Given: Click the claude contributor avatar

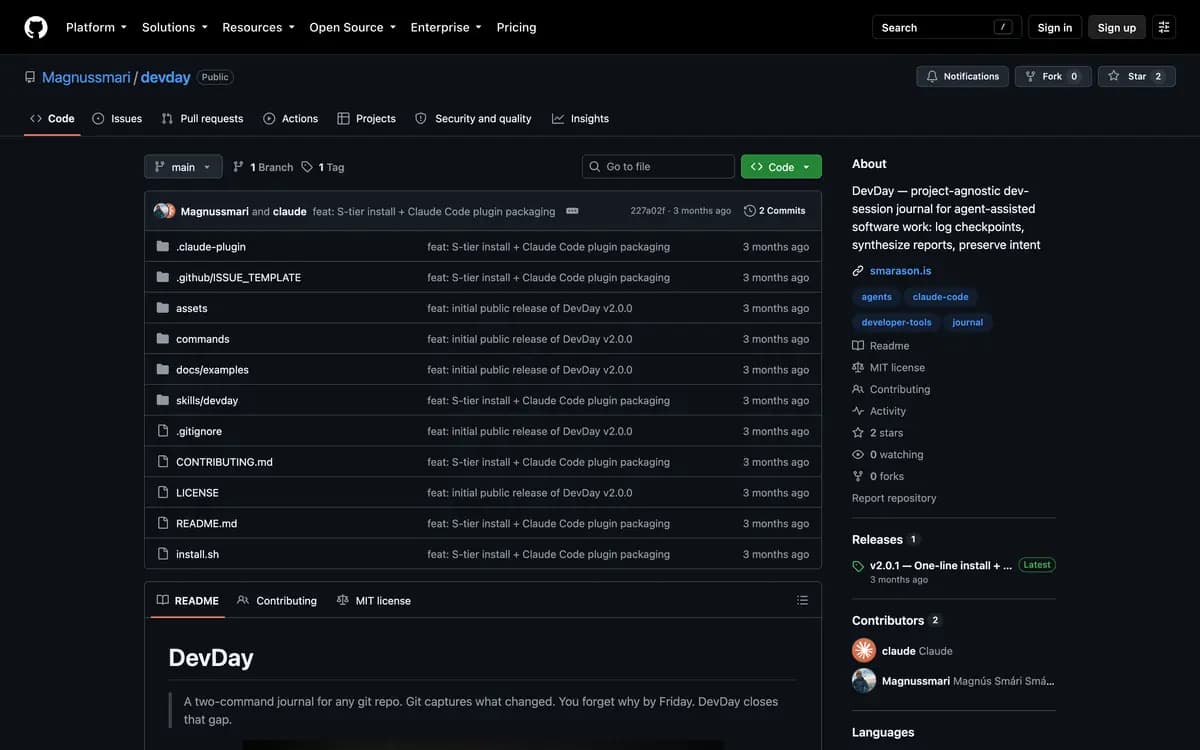Looking at the screenshot, I should click(864, 650).
